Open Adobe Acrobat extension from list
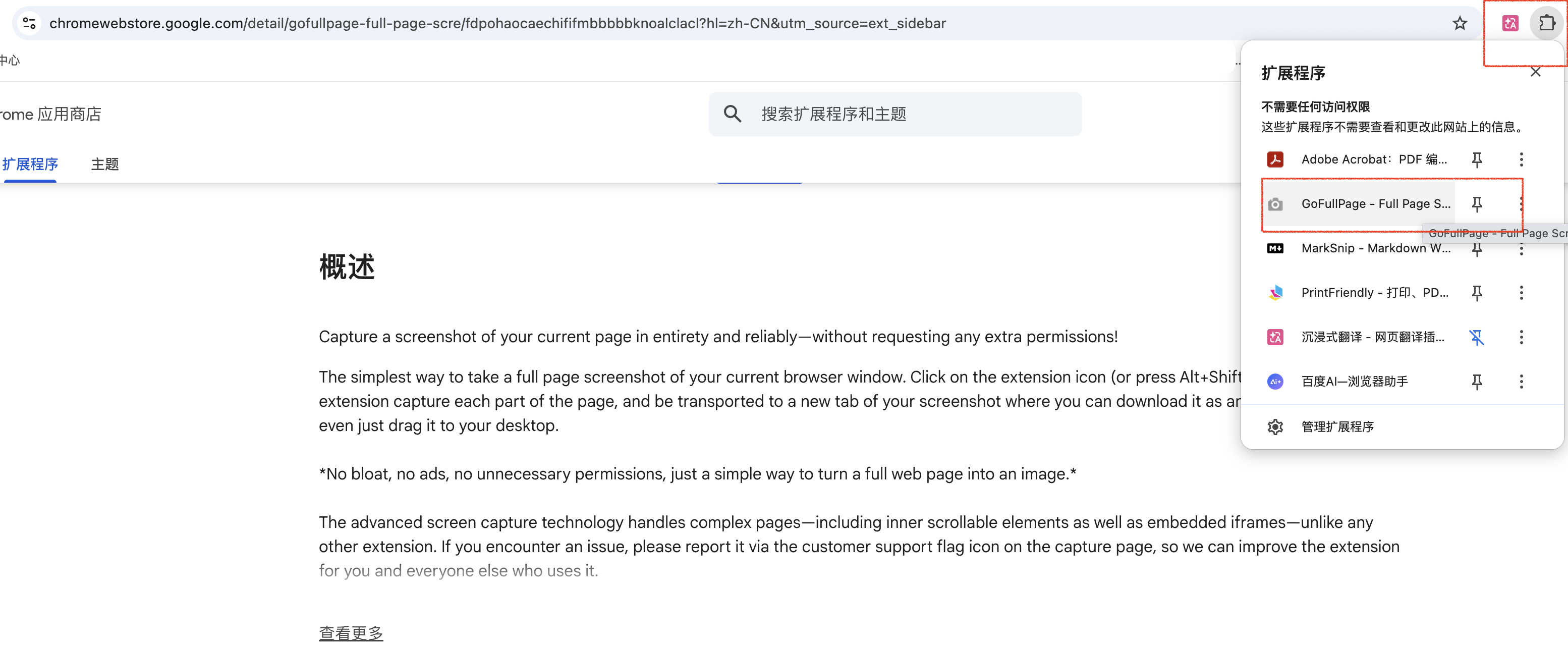Viewport: 1568px width, 647px height. (x=1373, y=159)
